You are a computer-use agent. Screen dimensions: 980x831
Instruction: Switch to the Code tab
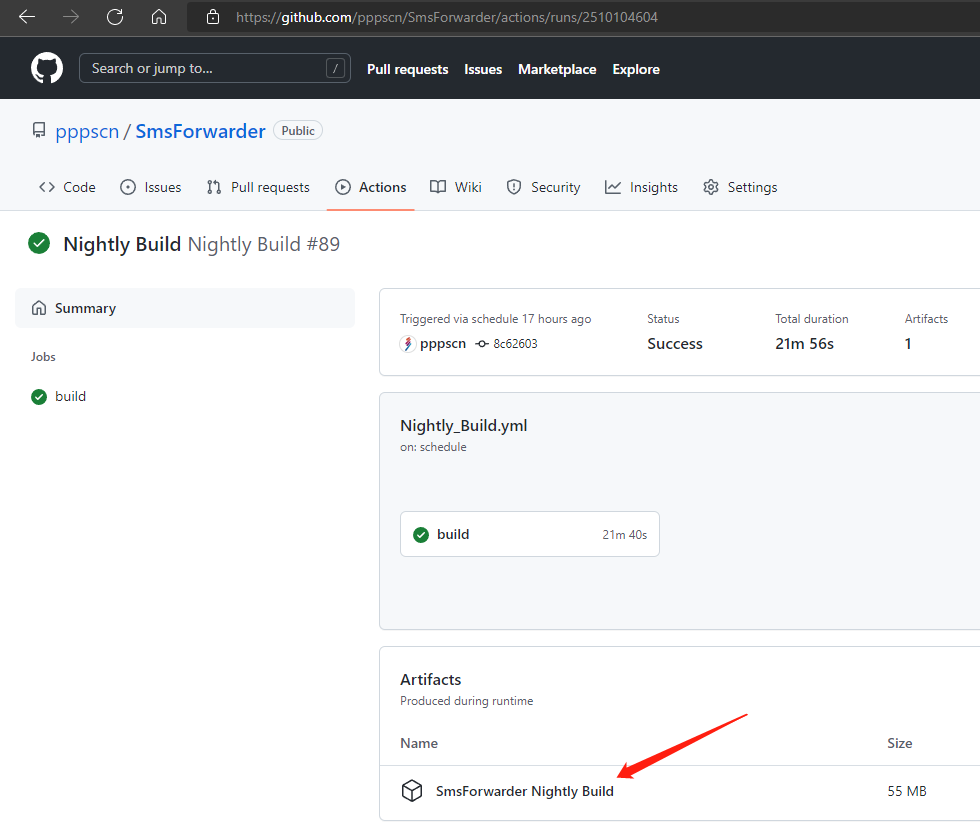click(x=67, y=187)
